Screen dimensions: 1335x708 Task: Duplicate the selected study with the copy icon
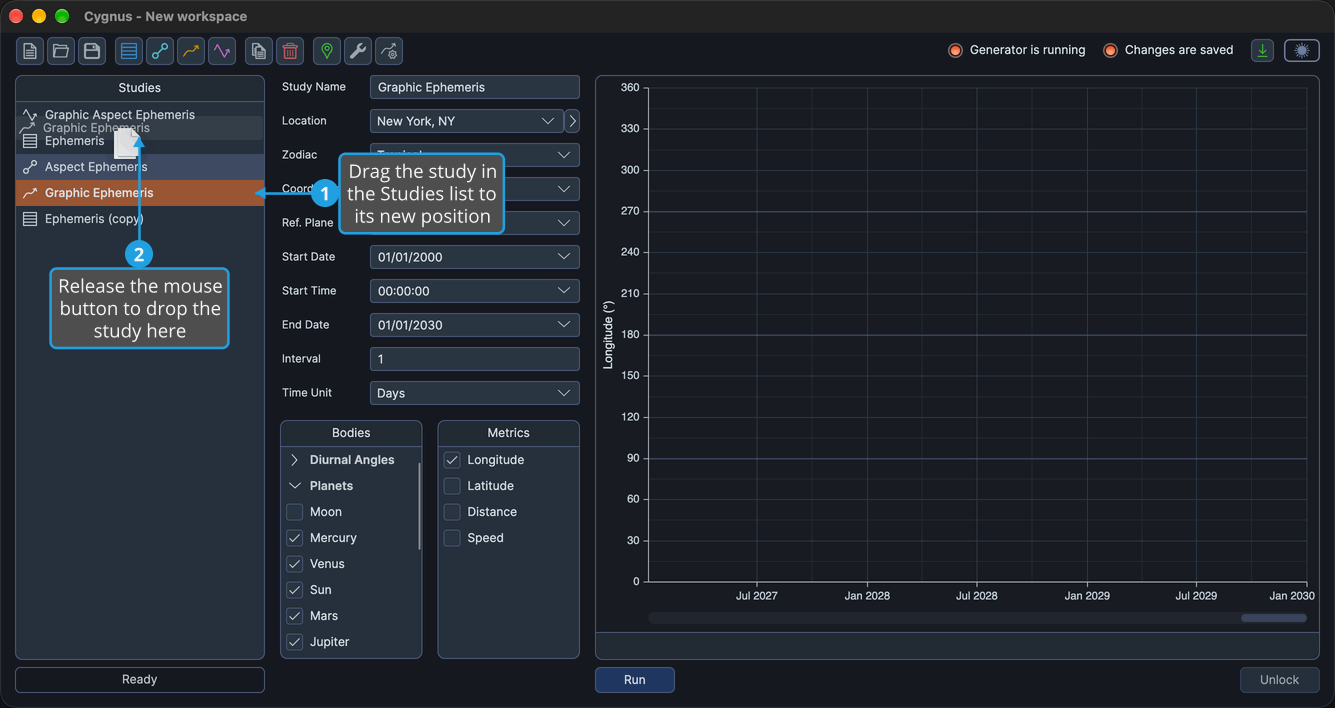pyautogui.click(x=259, y=51)
